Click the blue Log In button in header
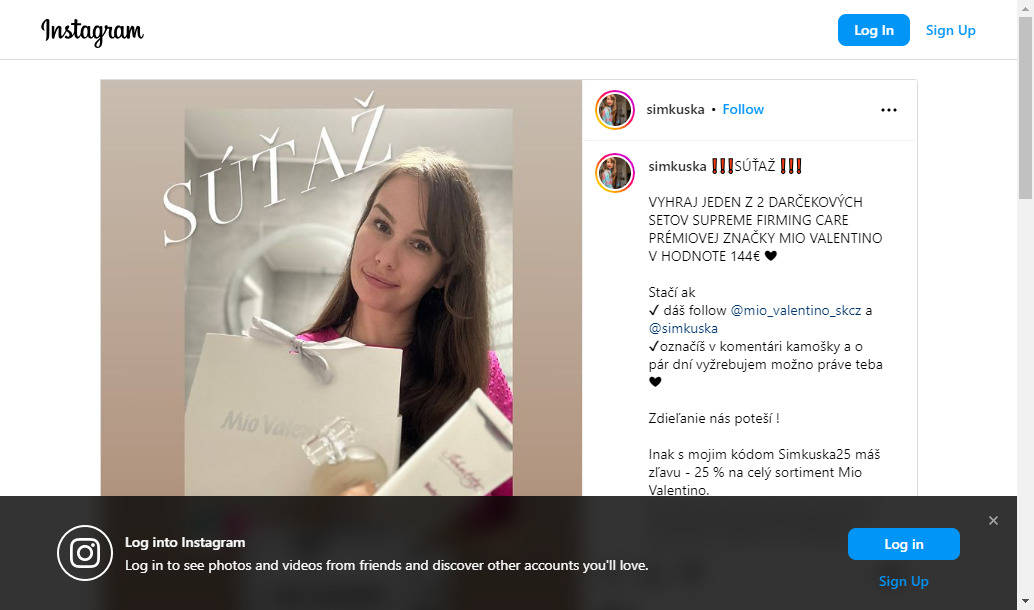Screen dimensions: 1034x610 (873, 30)
